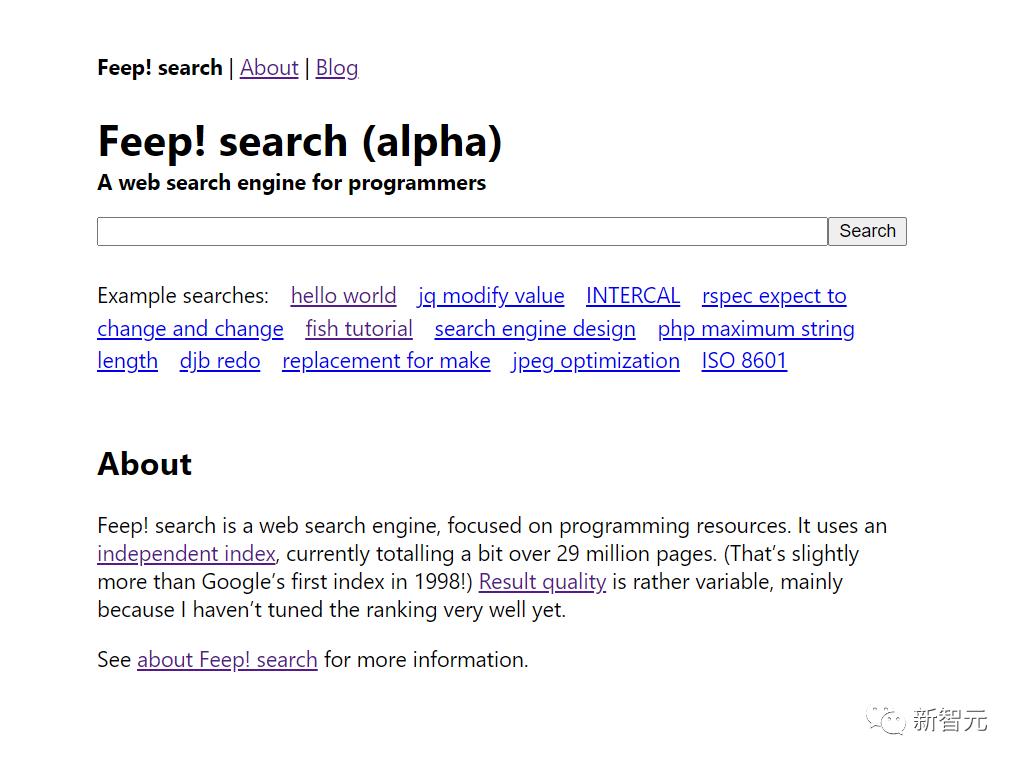
Task: Open the independent index link
Action: click(185, 553)
